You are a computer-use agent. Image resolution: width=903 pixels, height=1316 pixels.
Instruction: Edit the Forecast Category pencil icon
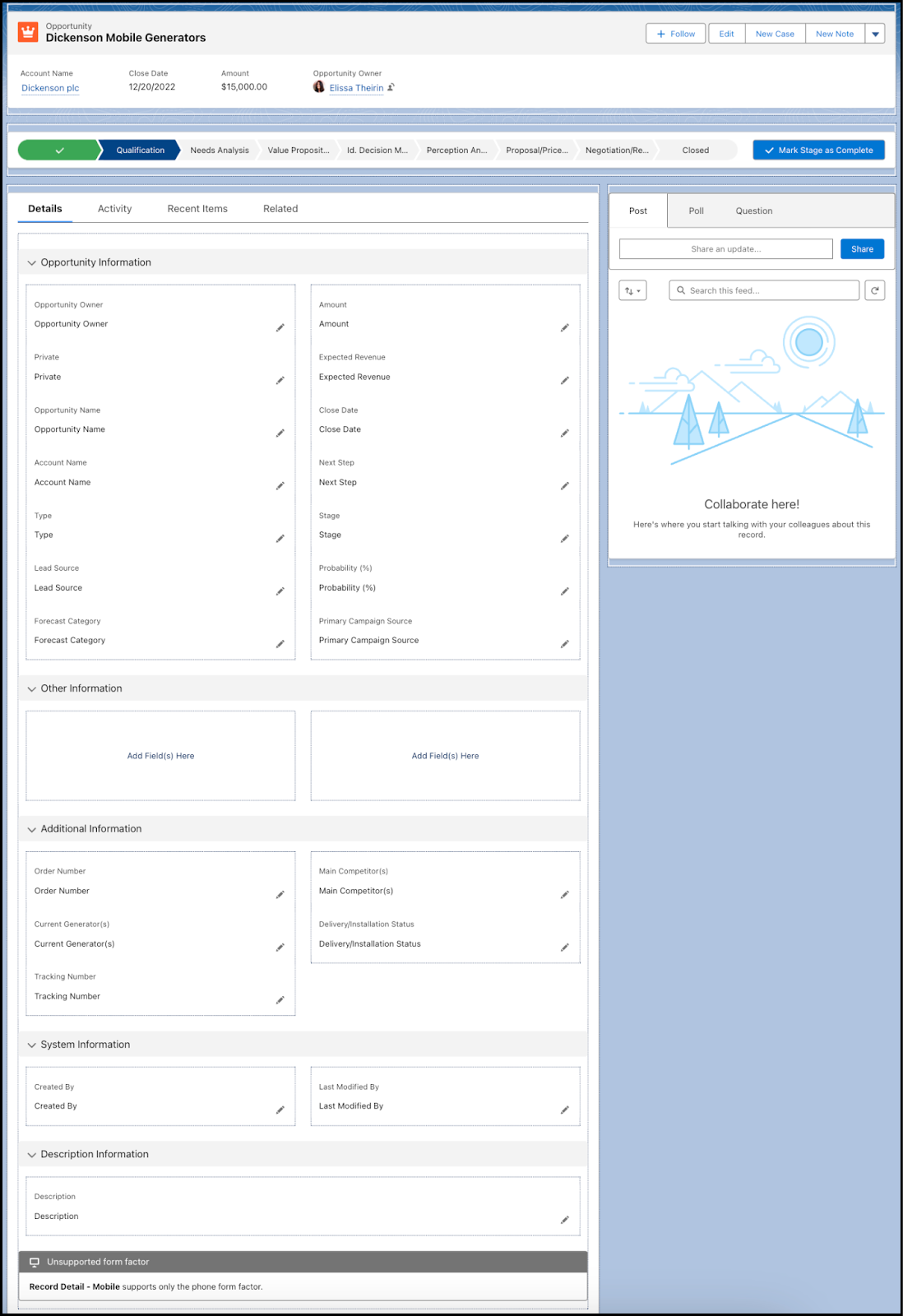[280, 643]
